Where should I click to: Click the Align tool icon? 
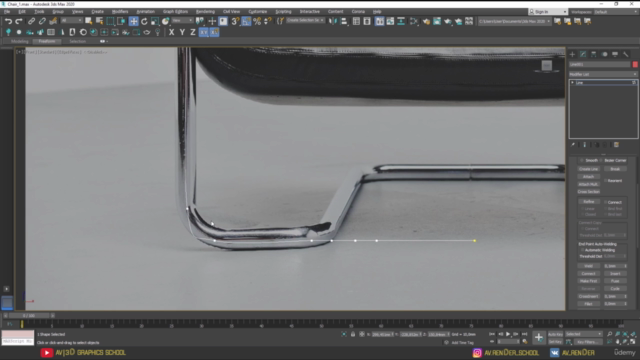pos(344,21)
